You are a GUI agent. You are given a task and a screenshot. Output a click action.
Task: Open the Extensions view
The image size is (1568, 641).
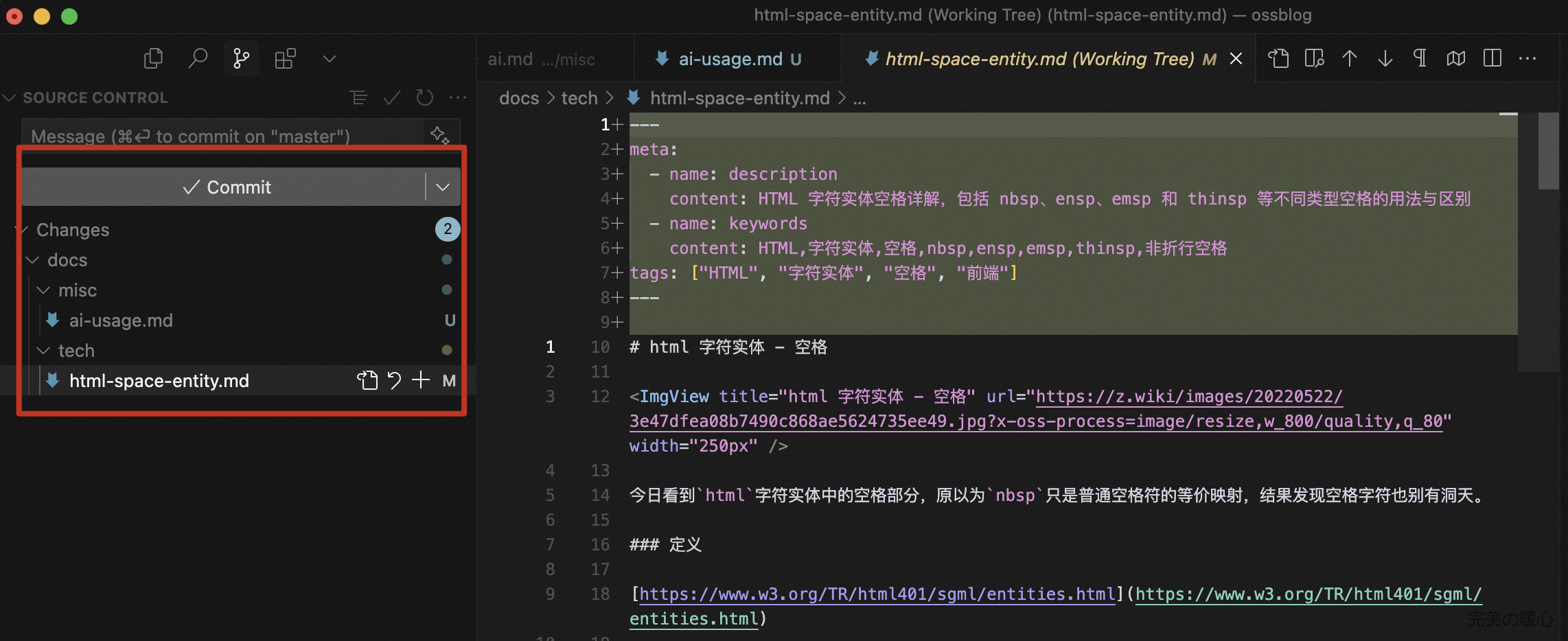point(285,58)
